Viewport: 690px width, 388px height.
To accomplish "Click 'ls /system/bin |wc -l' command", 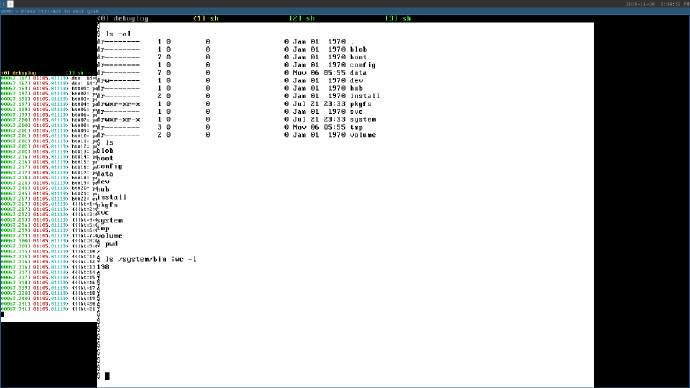I will click(x=151, y=259).
